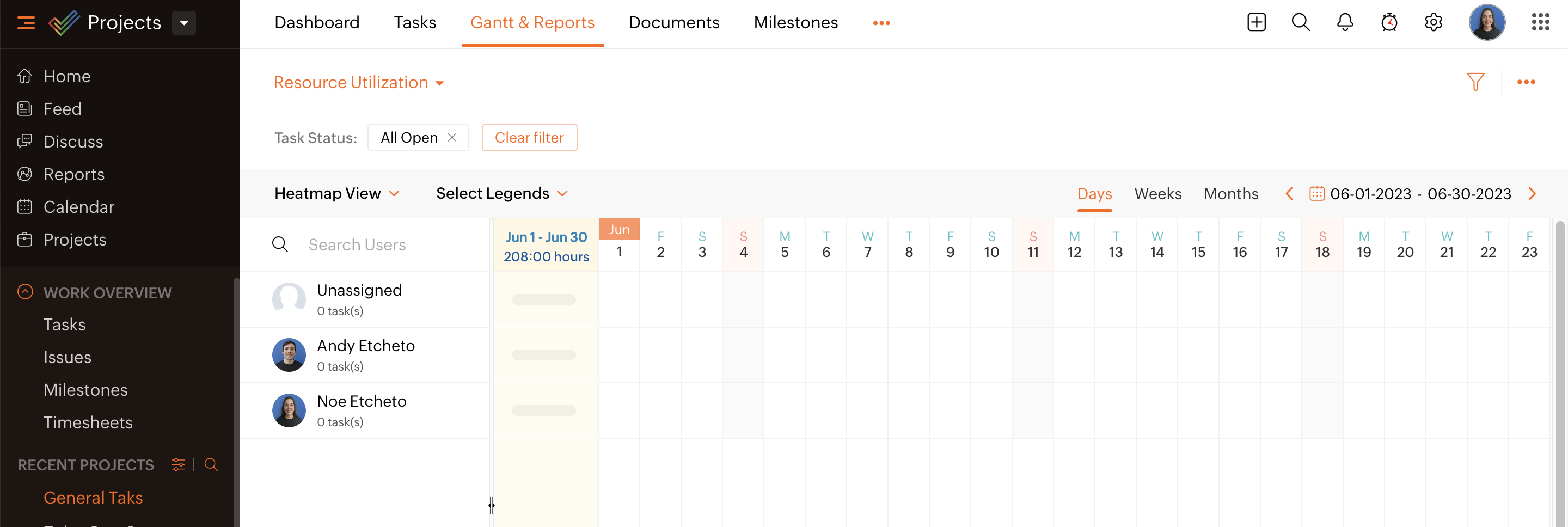Click the Feed newspaper icon
Screen dimensions: 1568x527
point(25,109)
